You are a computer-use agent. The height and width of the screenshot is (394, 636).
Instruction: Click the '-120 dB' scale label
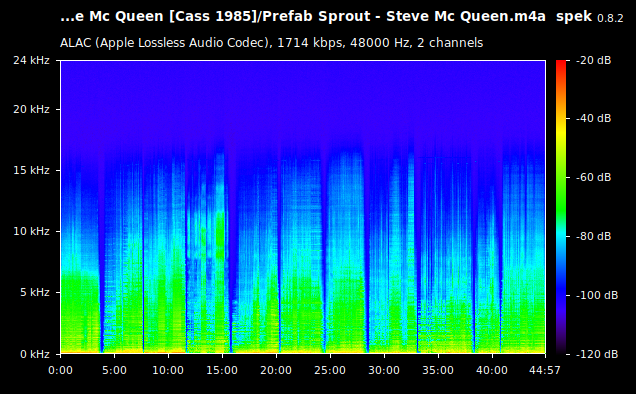[x=597, y=354]
